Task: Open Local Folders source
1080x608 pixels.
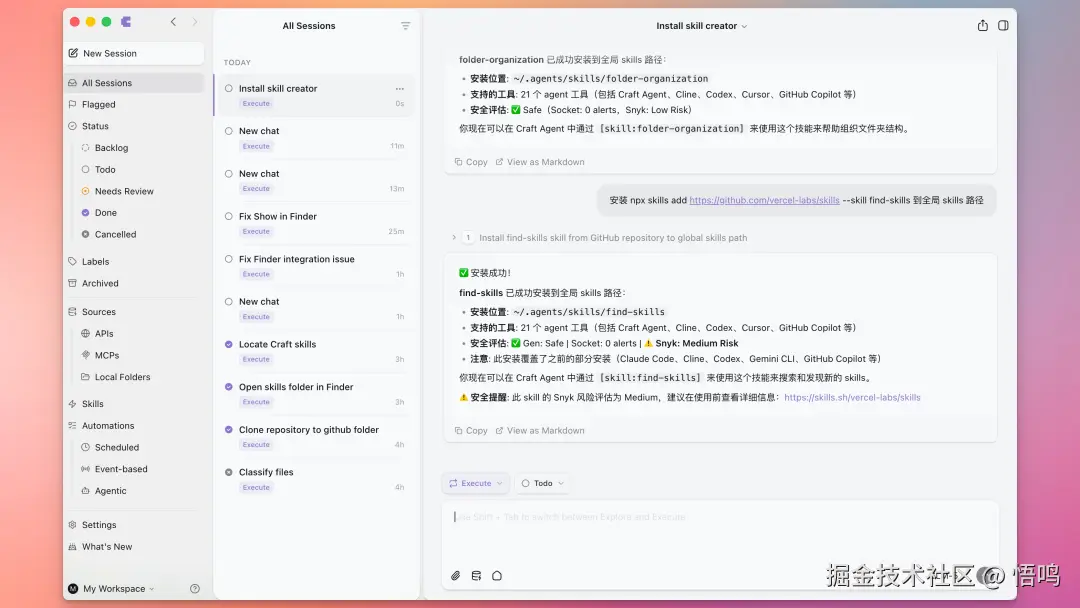Action: (x=122, y=377)
